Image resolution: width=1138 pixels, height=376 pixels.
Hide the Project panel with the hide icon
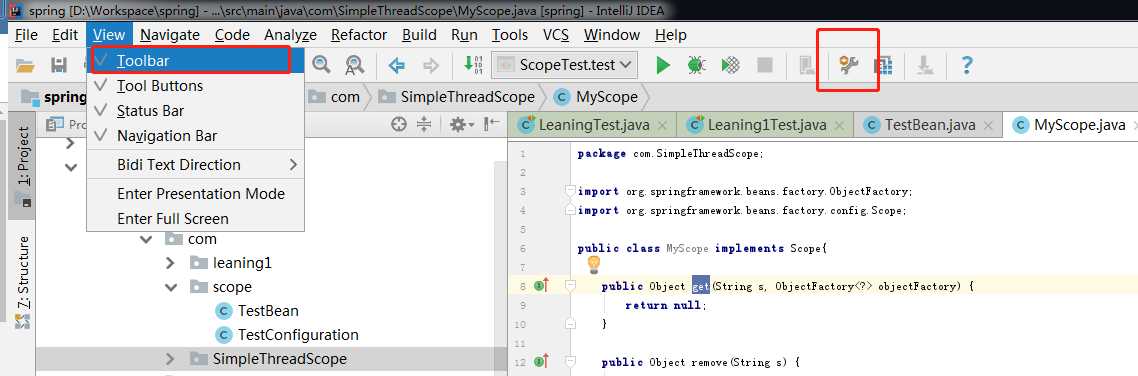(x=492, y=125)
